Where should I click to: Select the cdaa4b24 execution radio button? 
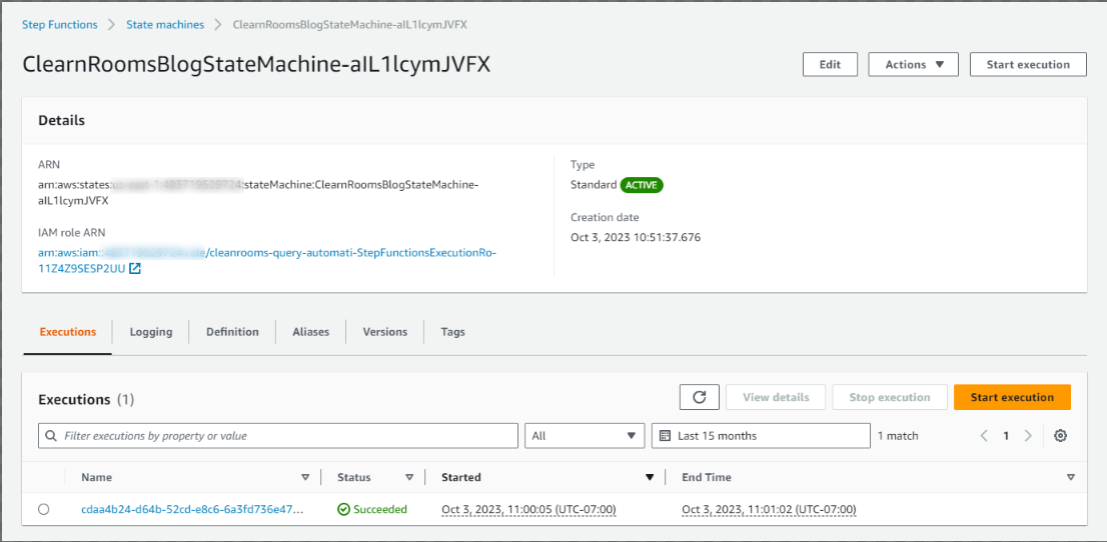click(44, 510)
